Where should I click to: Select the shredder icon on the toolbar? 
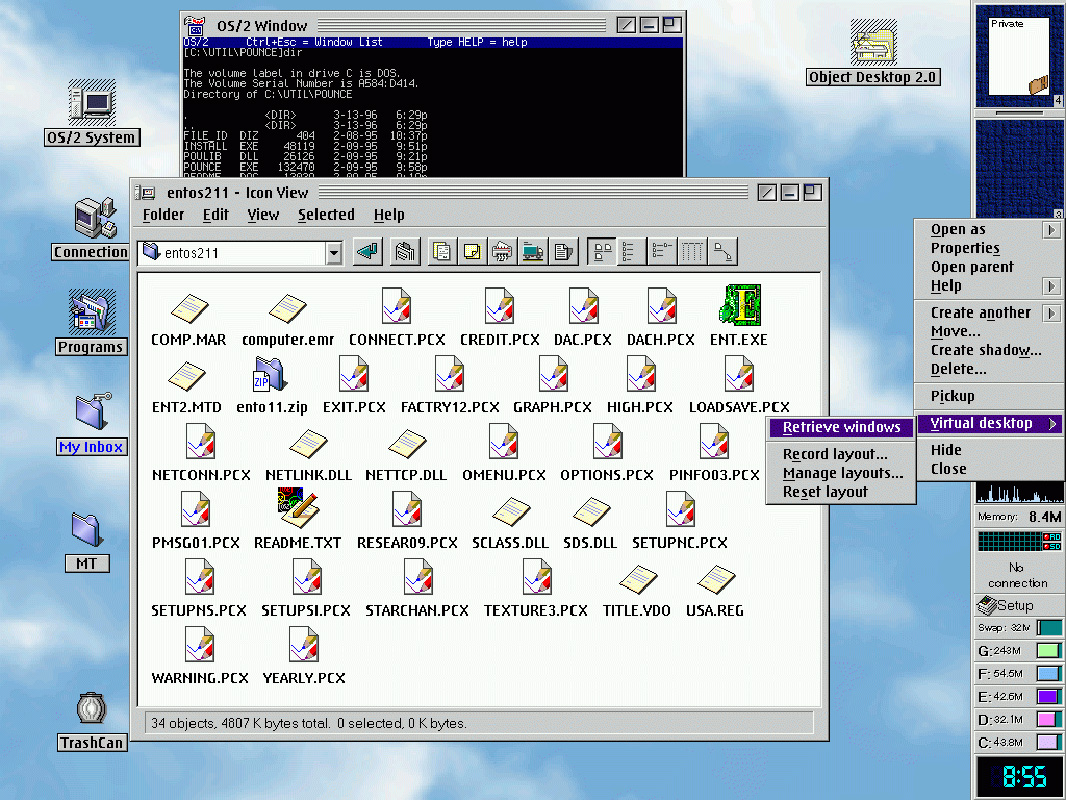pyautogui.click(x=502, y=251)
